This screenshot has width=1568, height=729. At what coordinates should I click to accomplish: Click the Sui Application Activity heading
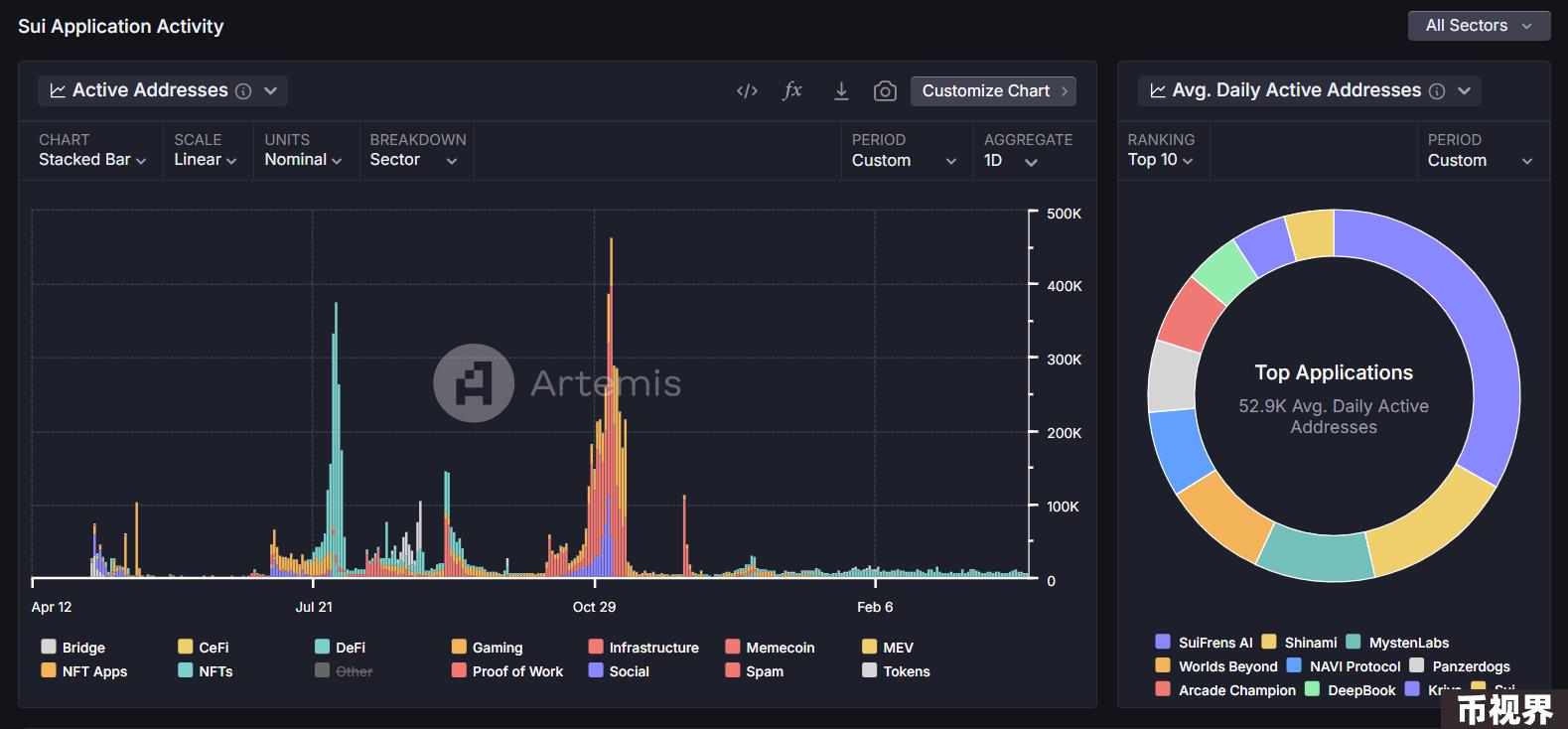pos(121,27)
